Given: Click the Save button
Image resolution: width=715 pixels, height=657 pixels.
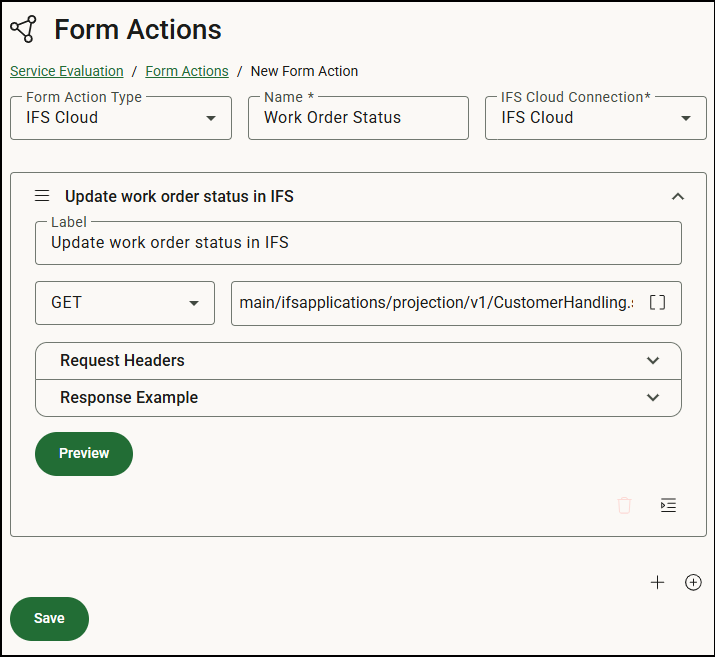Looking at the screenshot, I should pos(49,619).
